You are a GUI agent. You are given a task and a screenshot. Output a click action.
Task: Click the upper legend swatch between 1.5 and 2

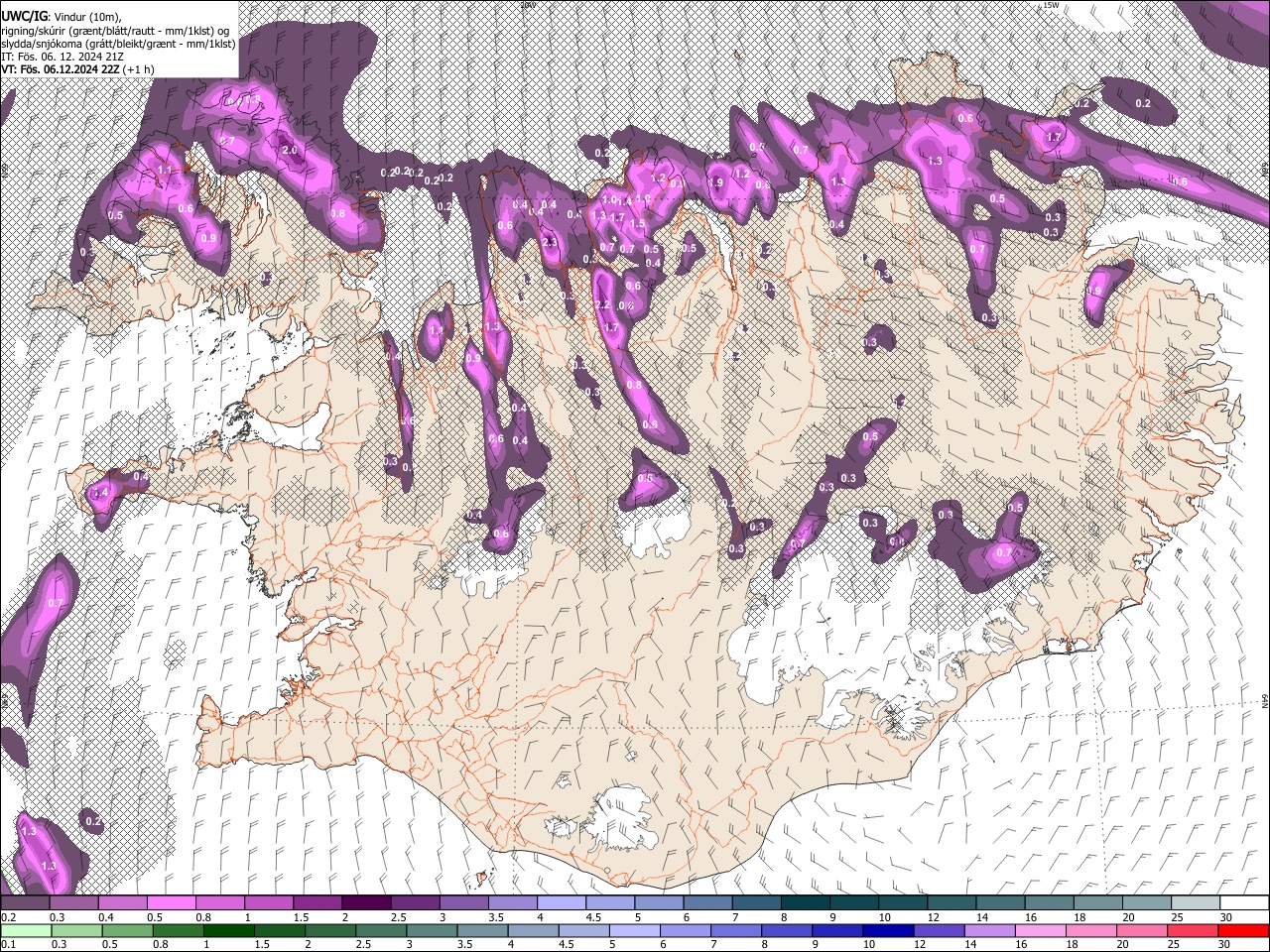pos(318,903)
